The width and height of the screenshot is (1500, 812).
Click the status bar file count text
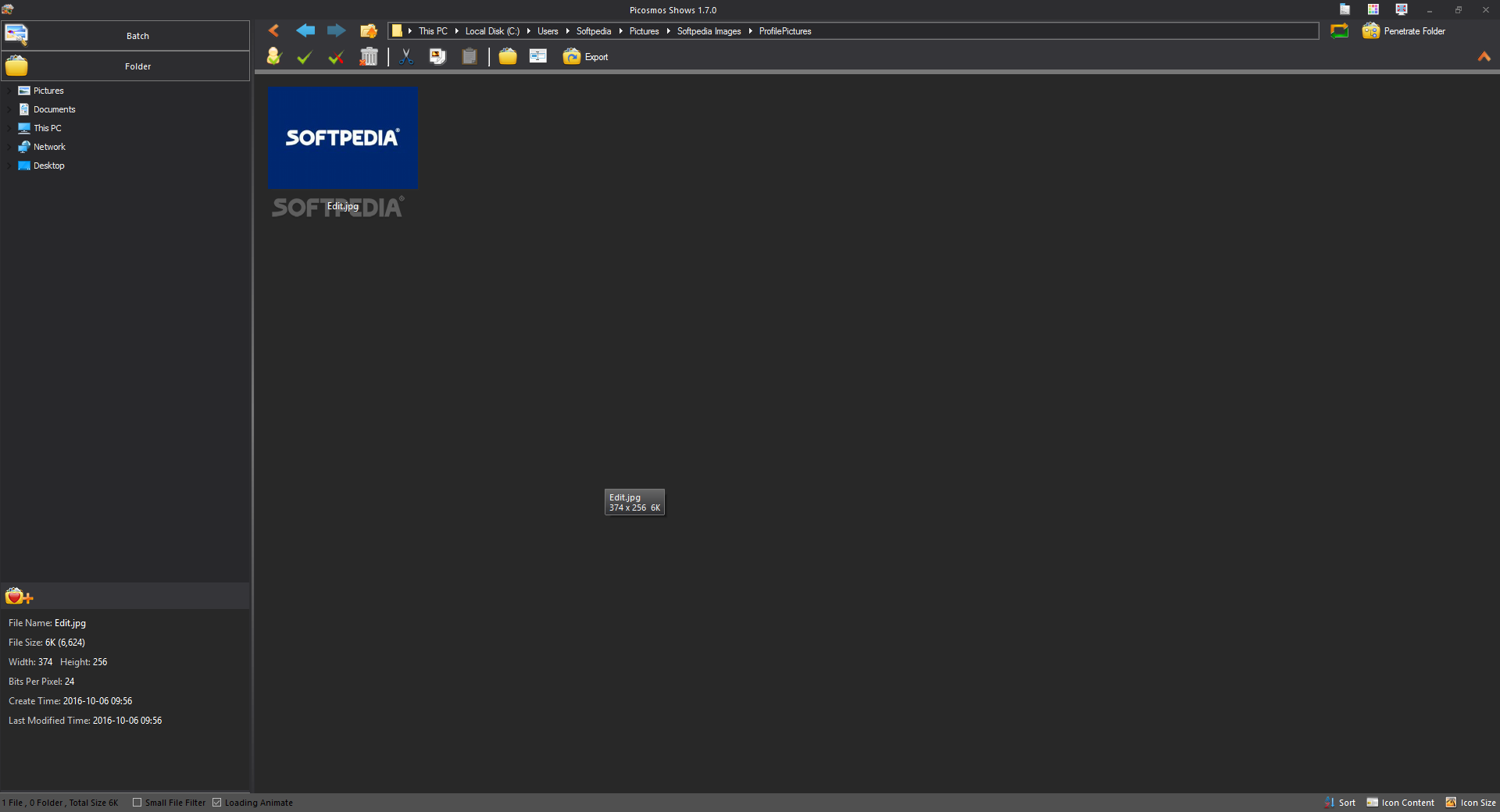tap(60, 803)
